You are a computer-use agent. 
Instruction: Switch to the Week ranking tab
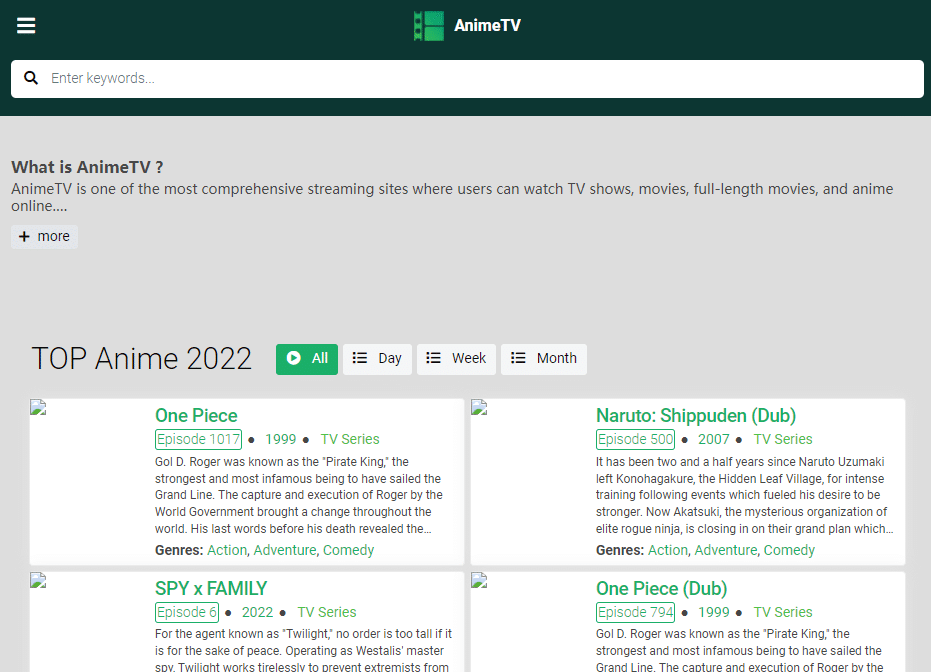point(456,359)
